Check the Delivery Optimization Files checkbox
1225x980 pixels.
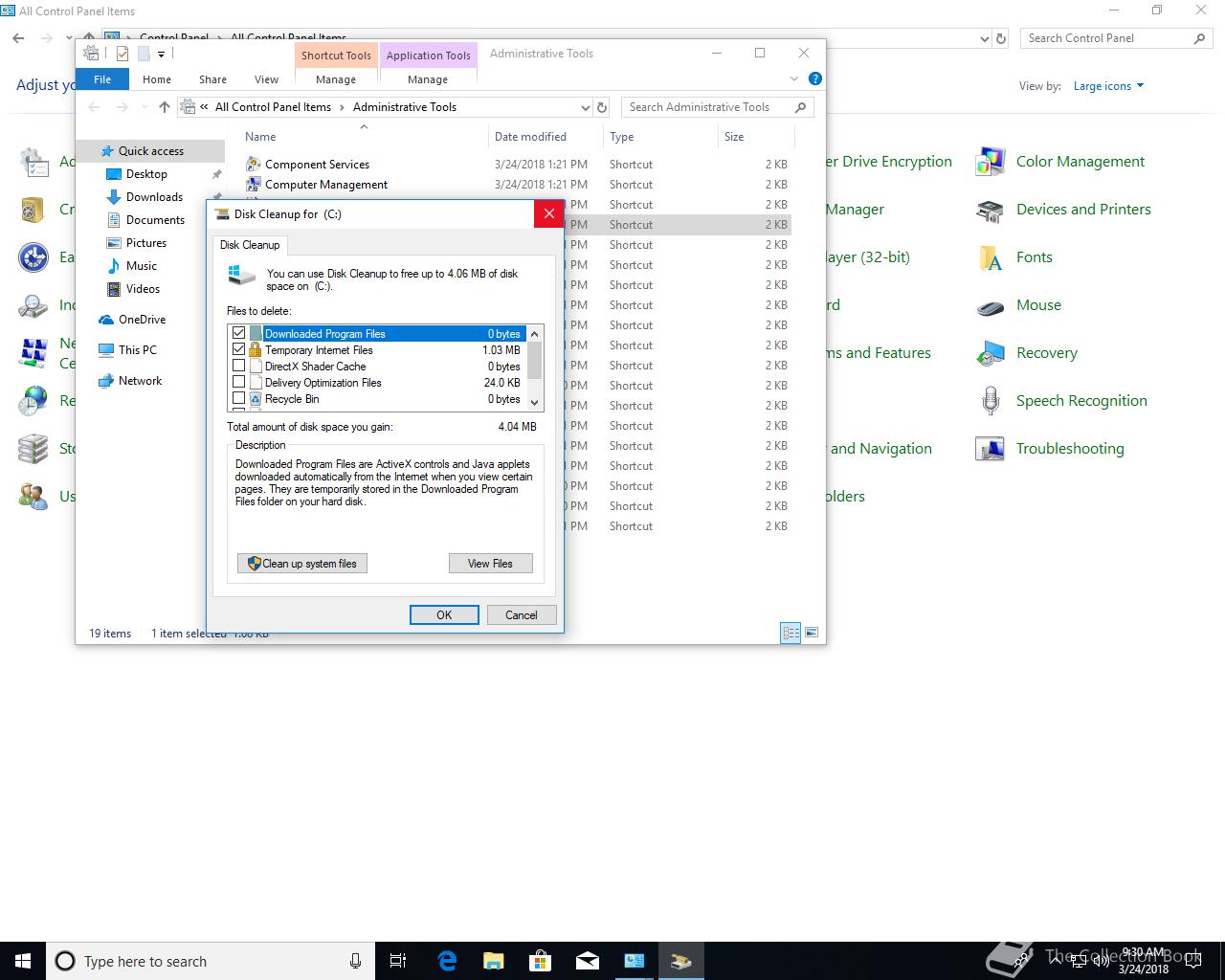(x=239, y=382)
